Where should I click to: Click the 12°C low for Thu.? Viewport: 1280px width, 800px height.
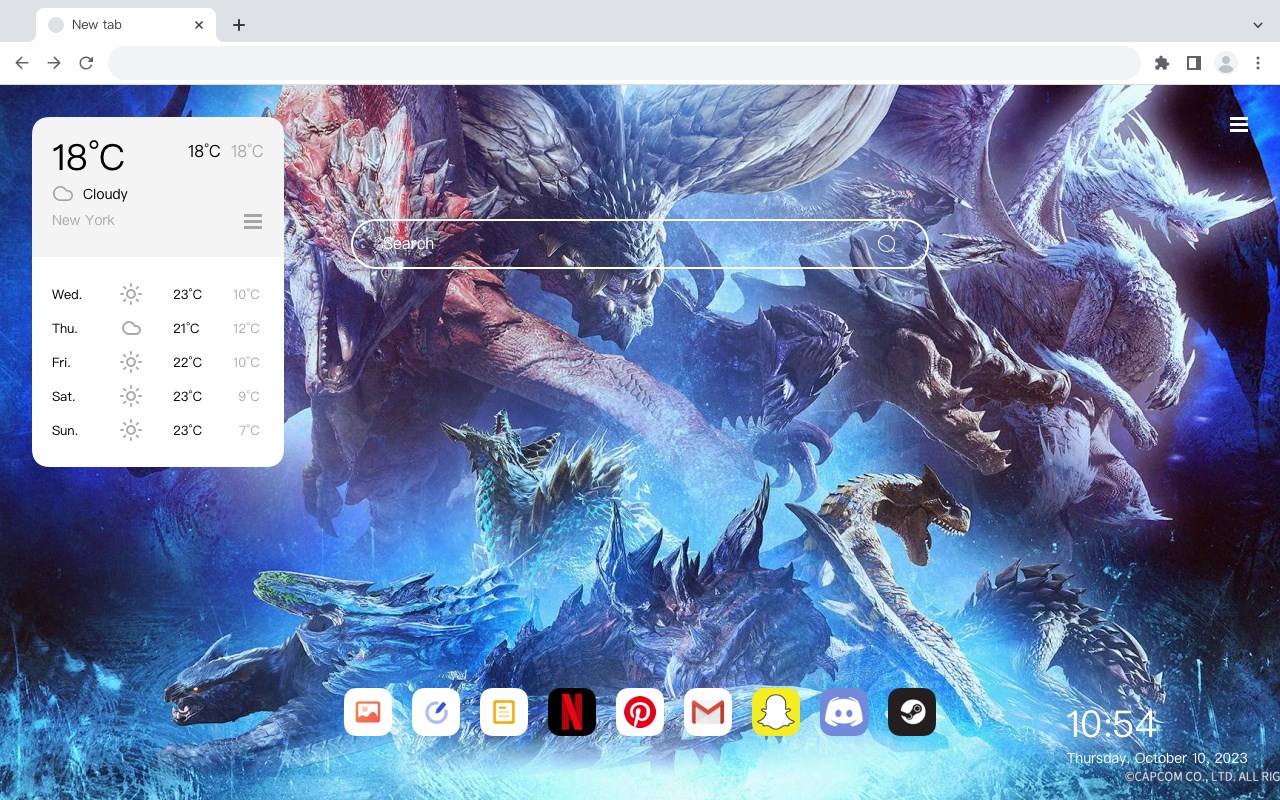pos(246,328)
